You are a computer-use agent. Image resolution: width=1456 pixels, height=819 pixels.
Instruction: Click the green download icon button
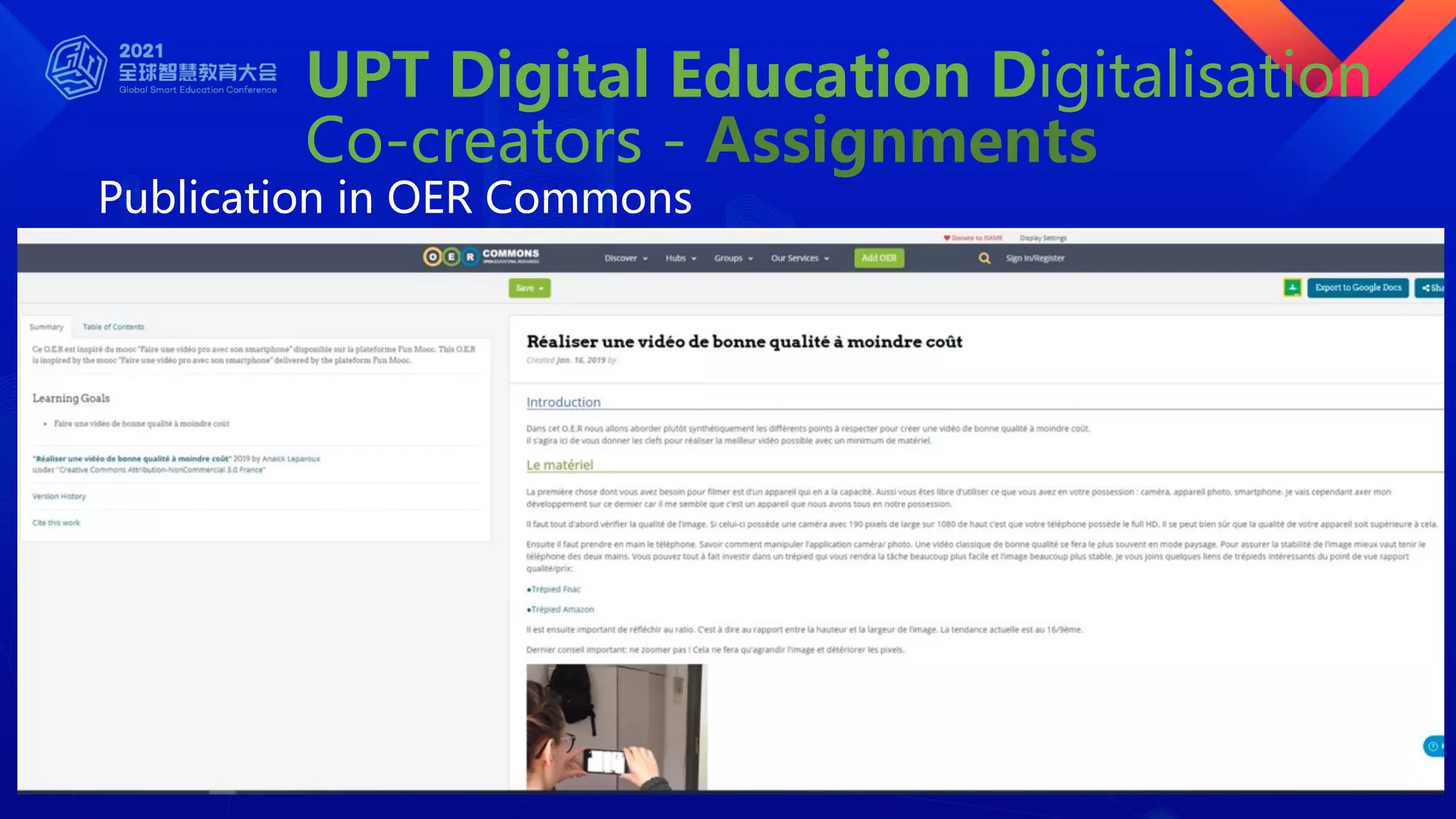point(1292,288)
